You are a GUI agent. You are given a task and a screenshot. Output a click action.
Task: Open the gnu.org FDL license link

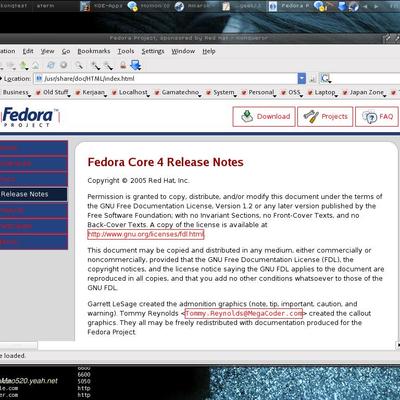click(x=146, y=234)
